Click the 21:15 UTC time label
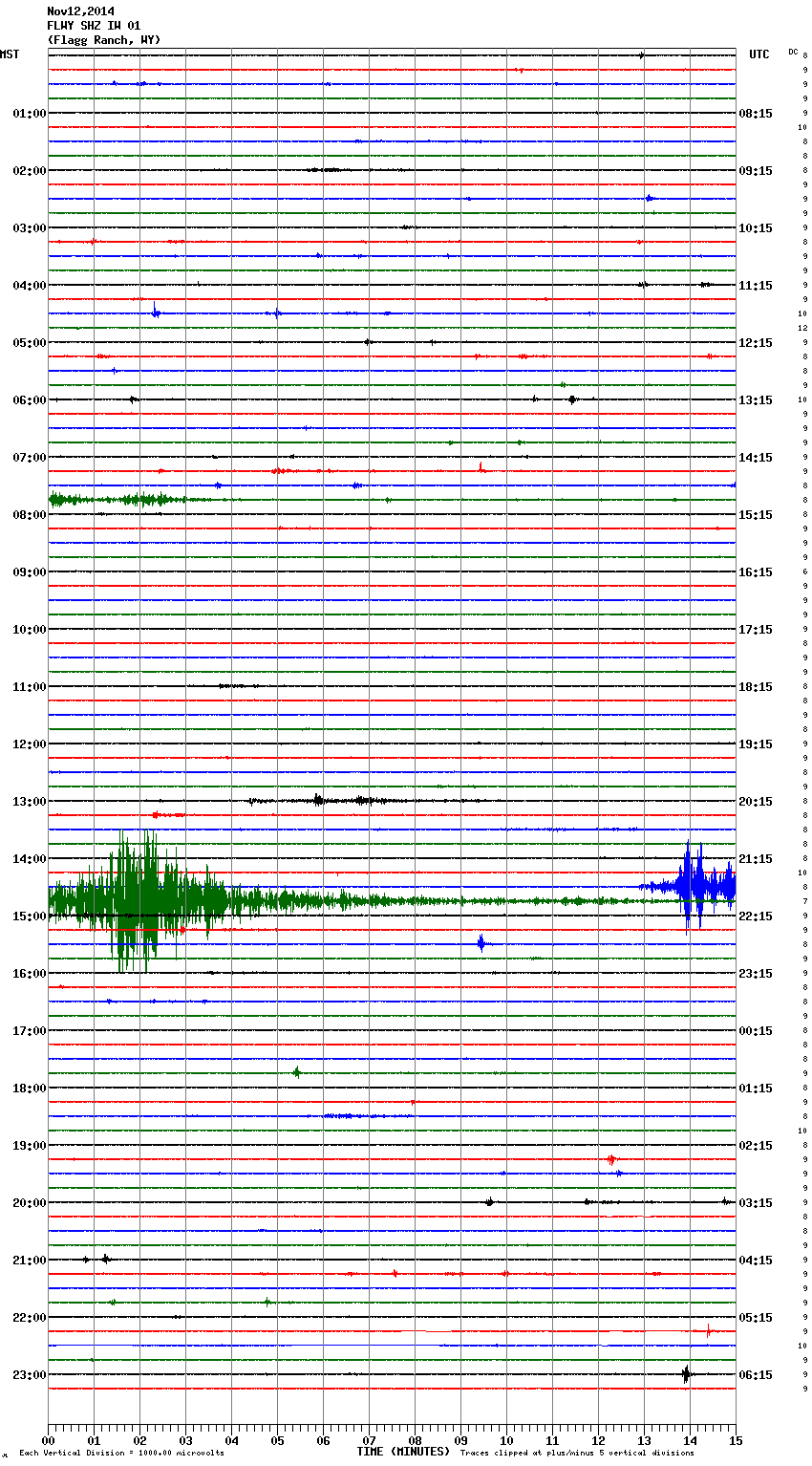The image size is (812, 1466). point(756,859)
